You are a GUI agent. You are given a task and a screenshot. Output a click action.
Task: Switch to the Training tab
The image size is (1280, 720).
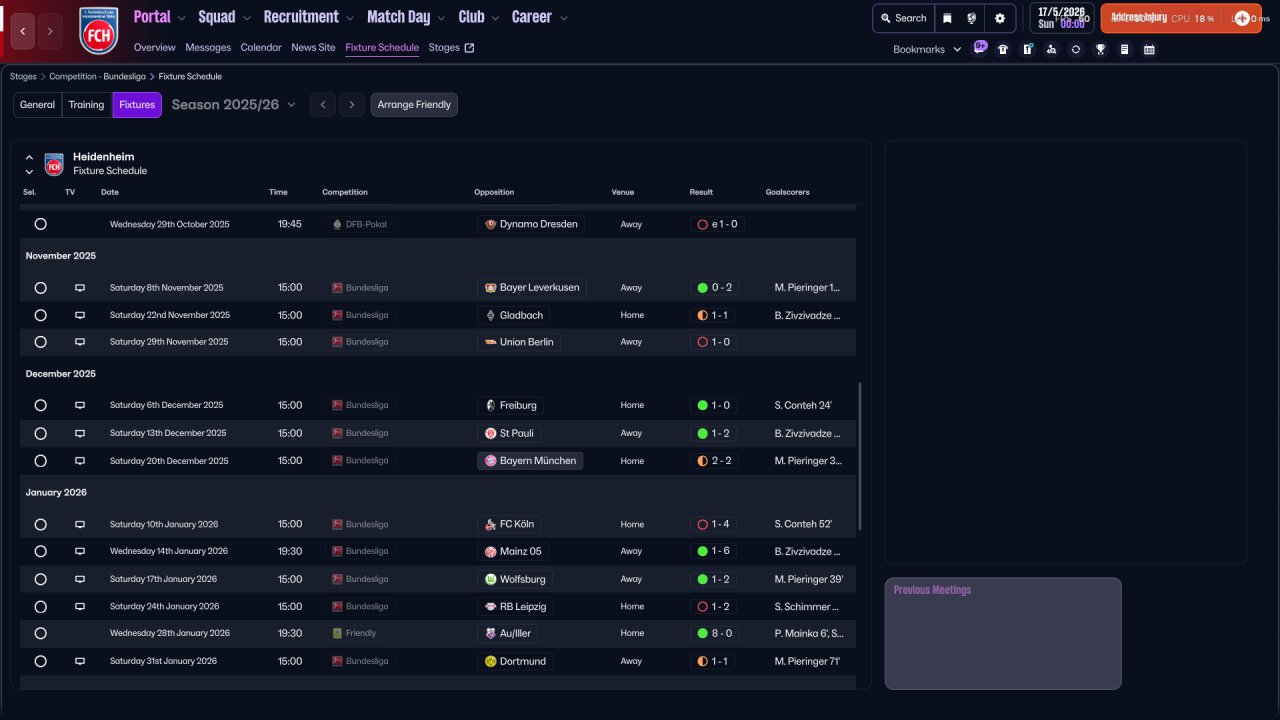86,105
